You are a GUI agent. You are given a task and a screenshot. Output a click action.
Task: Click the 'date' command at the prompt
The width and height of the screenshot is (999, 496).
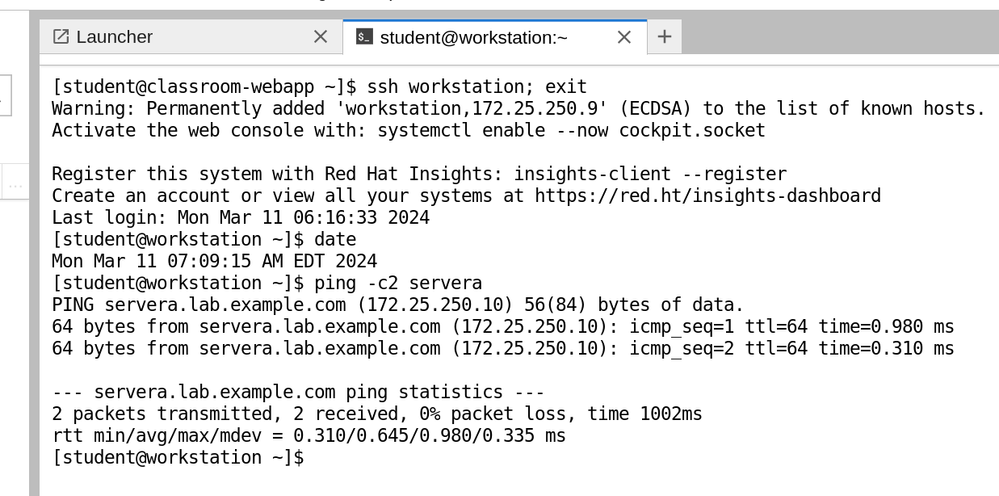[334, 240]
